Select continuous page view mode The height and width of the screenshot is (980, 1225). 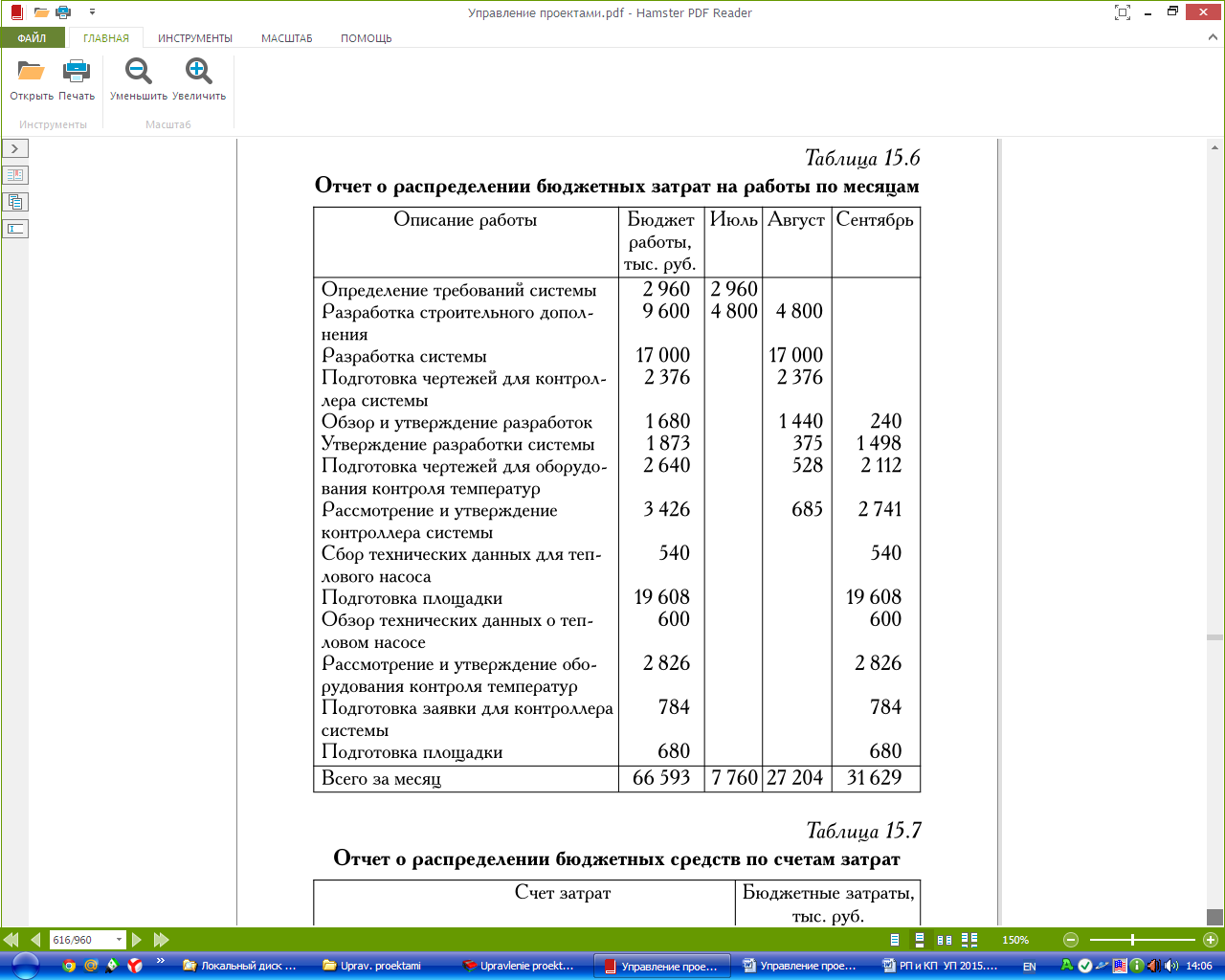pyautogui.click(x=920, y=940)
